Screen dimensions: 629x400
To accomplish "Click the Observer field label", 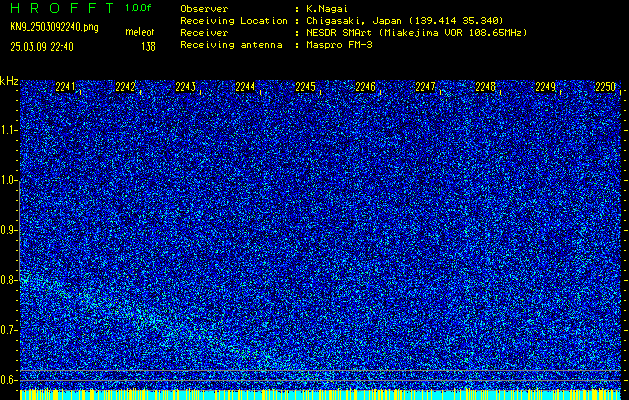I will pyautogui.click(x=204, y=9).
